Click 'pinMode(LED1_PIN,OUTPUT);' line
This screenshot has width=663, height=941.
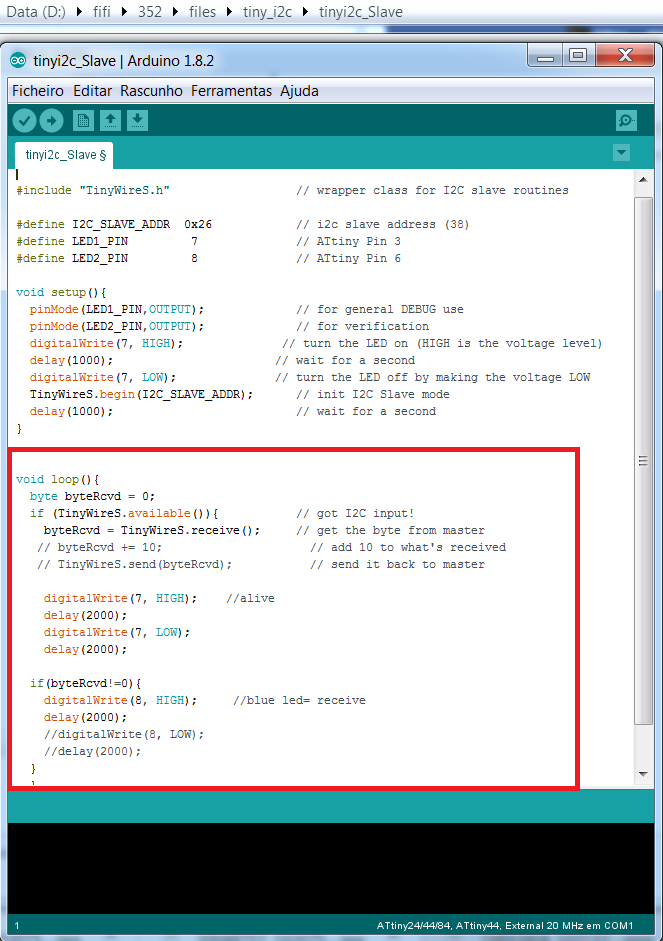point(117,309)
